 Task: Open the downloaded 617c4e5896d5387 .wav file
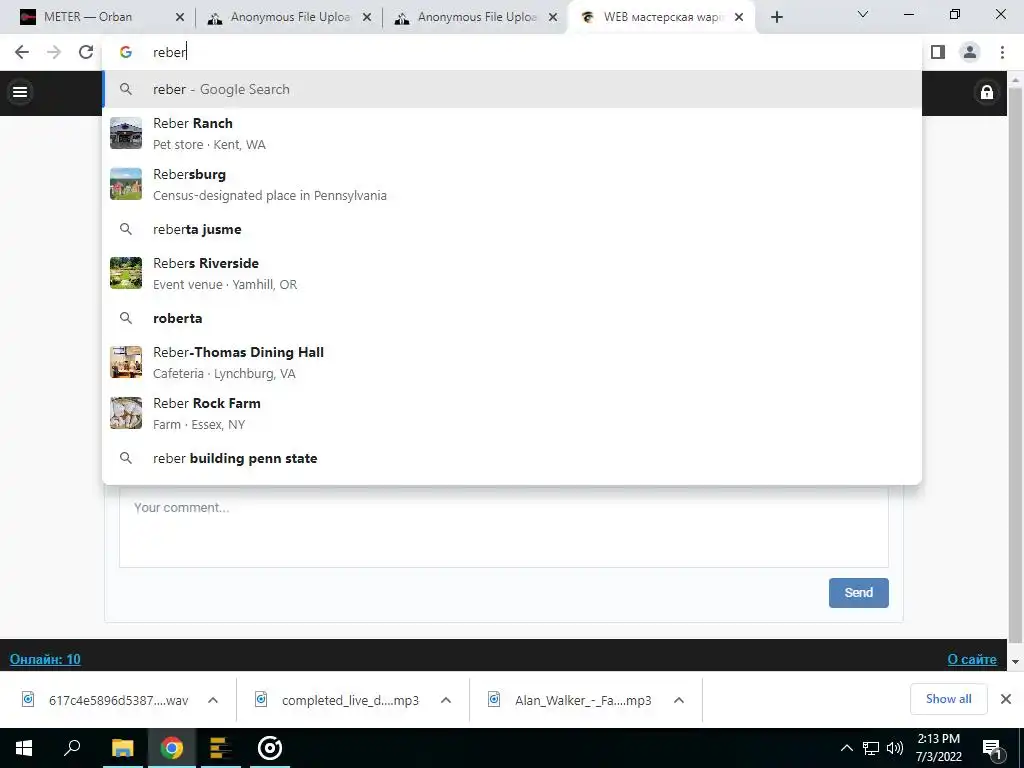tap(106, 700)
